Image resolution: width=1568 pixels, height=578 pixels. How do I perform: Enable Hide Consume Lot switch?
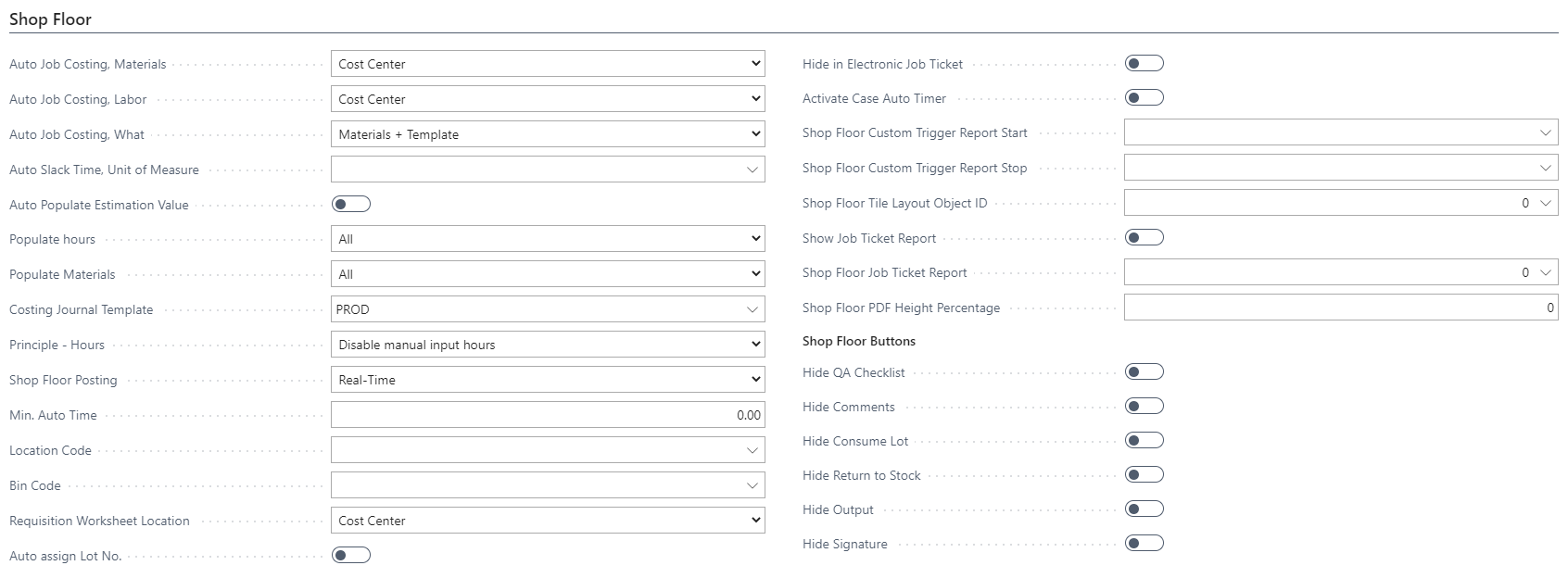click(x=1144, y=440)
